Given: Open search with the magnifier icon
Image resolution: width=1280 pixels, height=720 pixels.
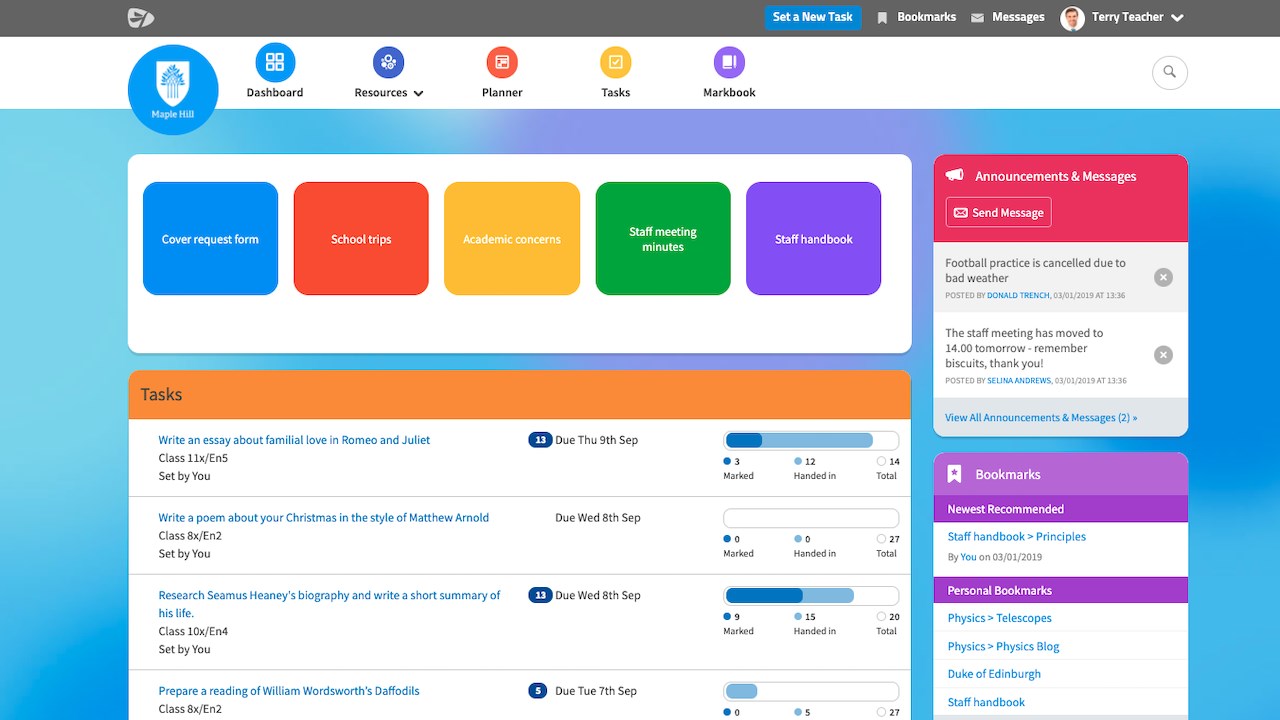Looking at the screenshot, I should (x=1170, y=72).
